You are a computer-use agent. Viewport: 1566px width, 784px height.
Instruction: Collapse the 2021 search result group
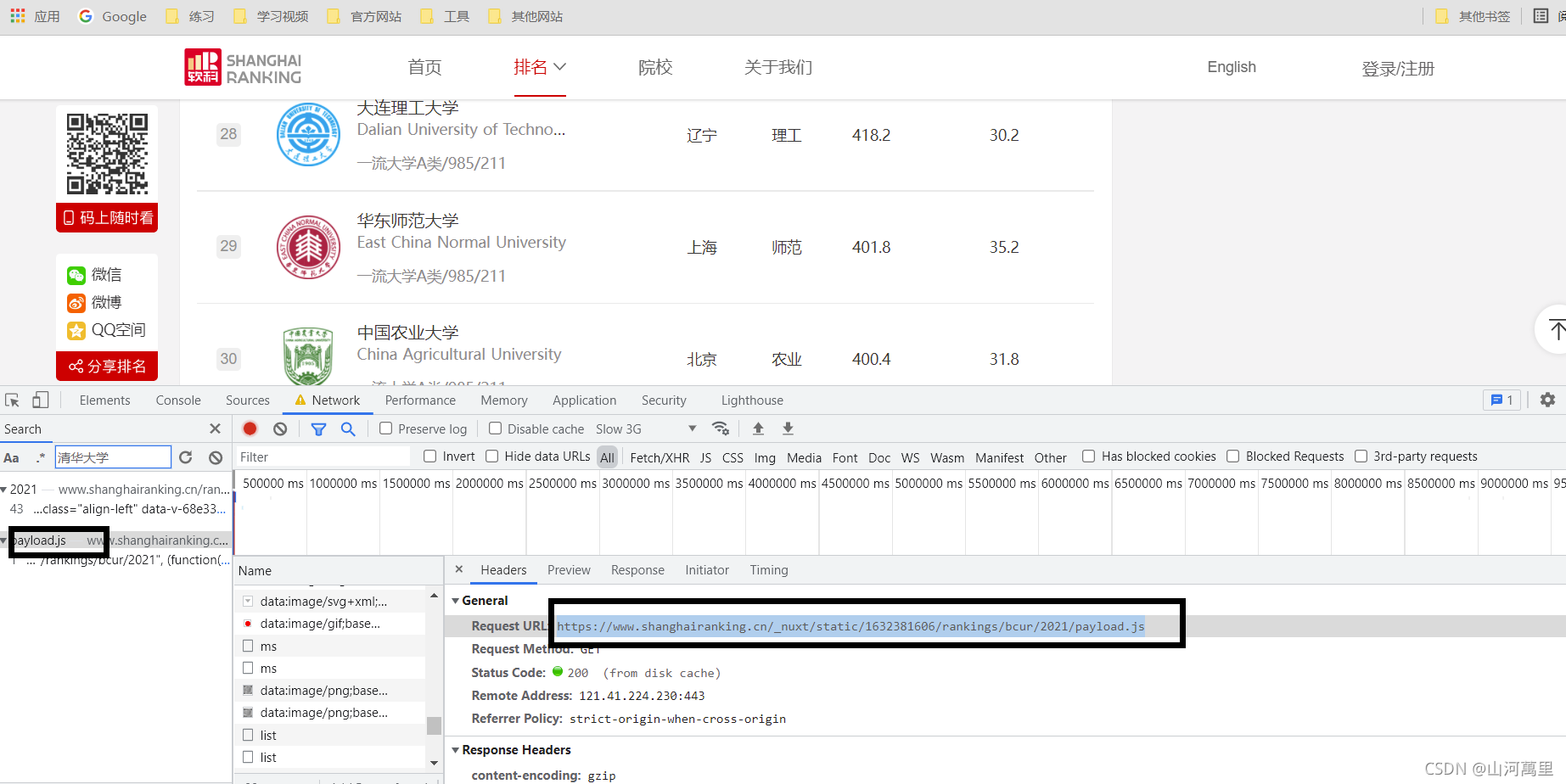[4, 490]
